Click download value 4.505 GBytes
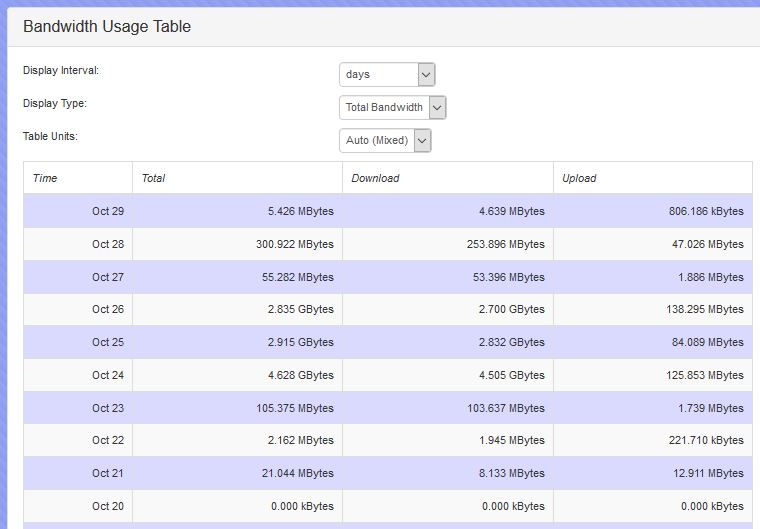The width and height of the screenshot is (760, 529). click(512, 375)
